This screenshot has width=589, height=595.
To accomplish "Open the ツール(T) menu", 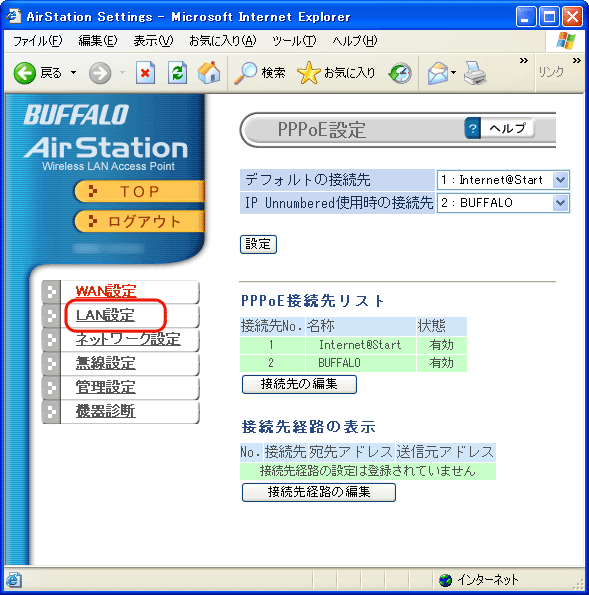I will [x=294, y=41].
